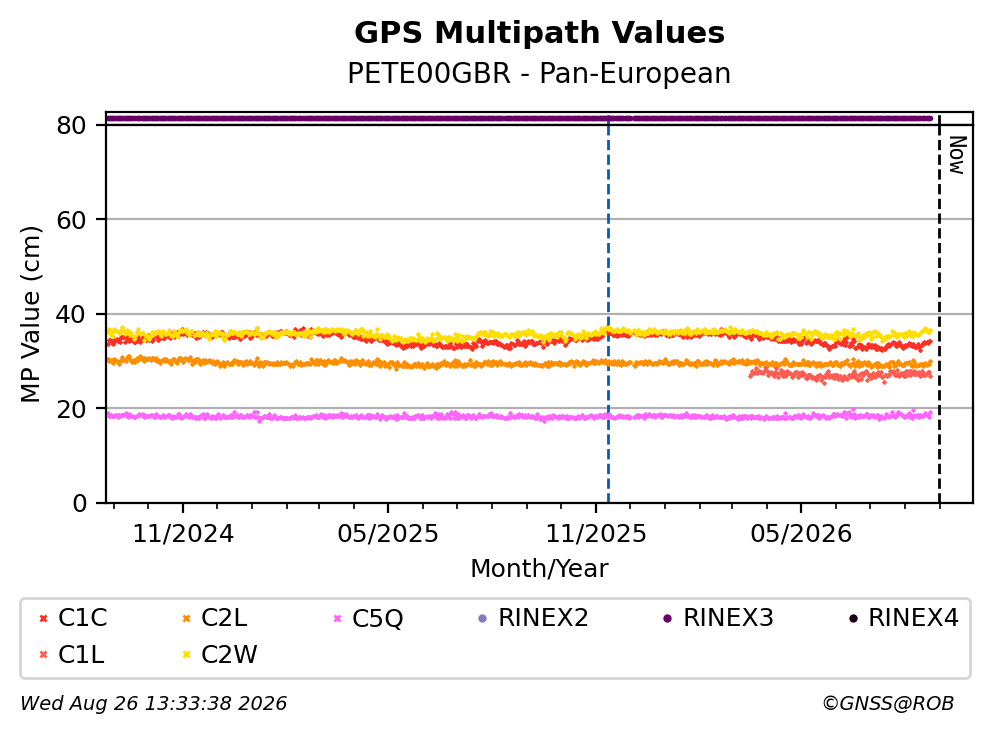
Task: Click the ©GNSS@ROB copyright text
Action: 888,703
